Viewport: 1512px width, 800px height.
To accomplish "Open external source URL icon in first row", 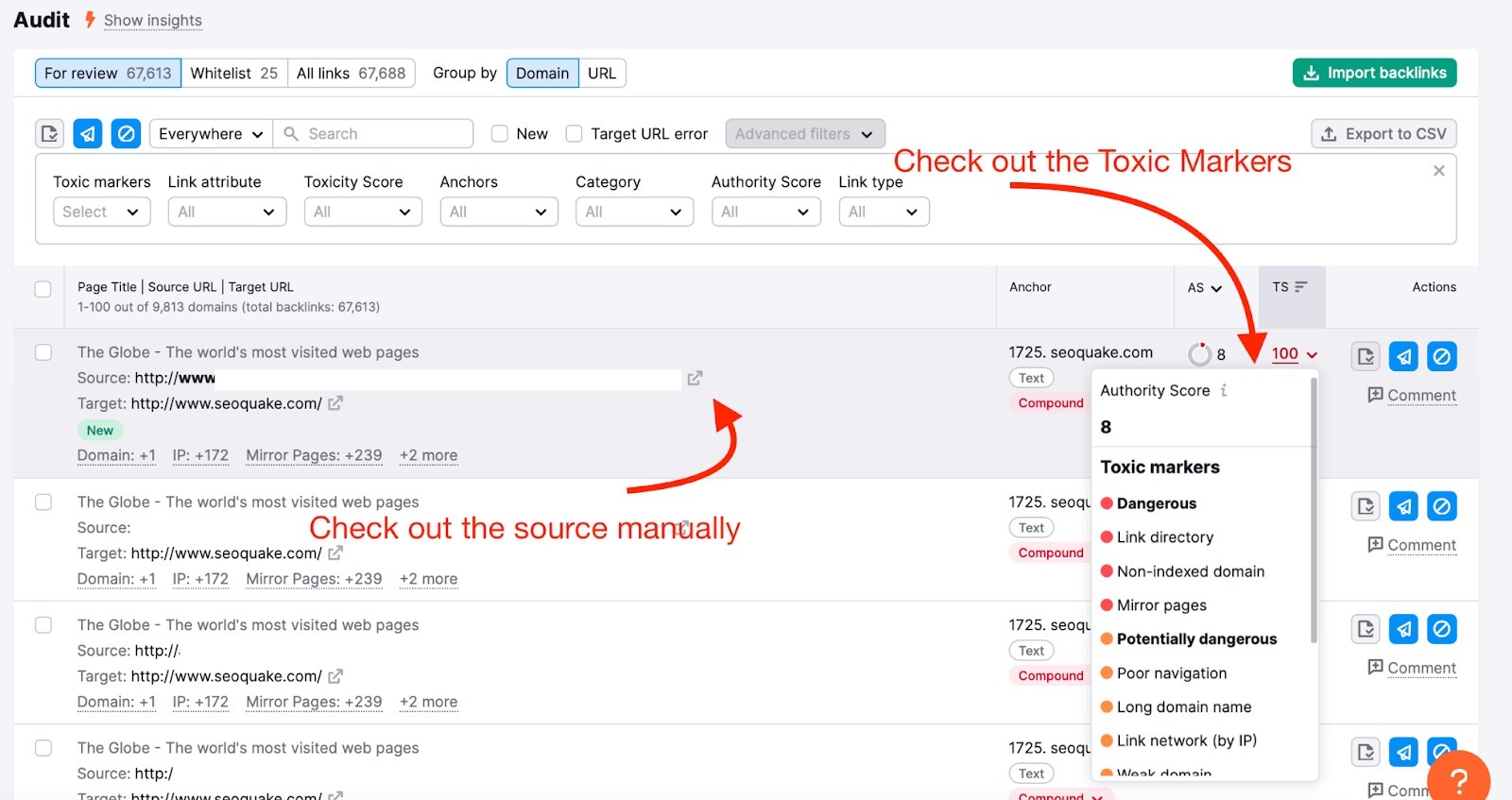I will point(695,378).
